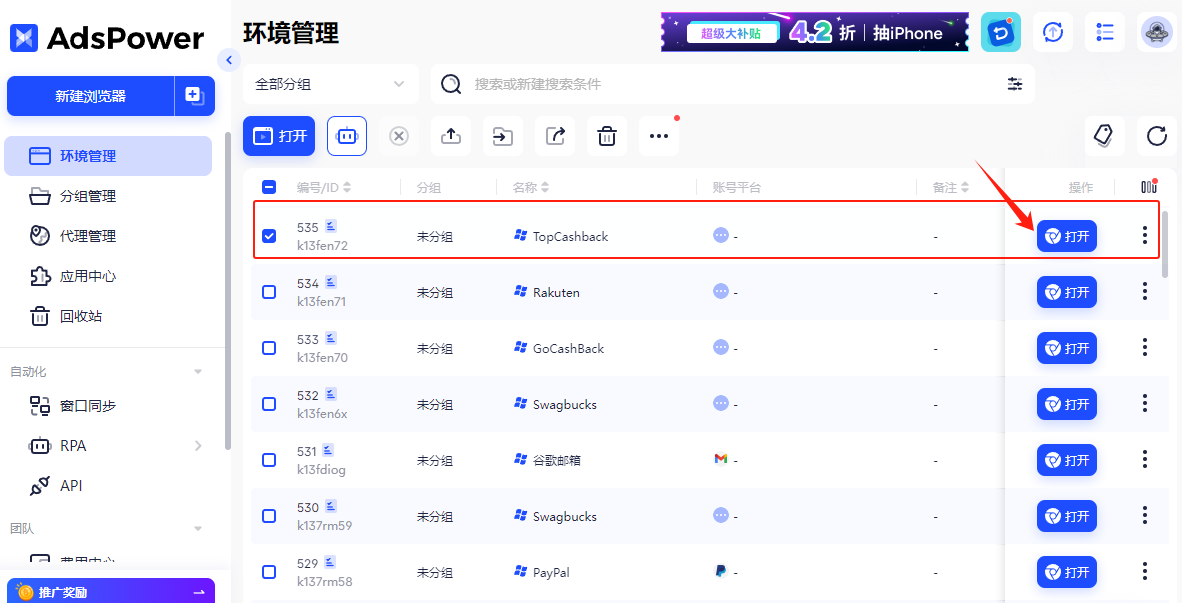
Task: Sort by 名称 column
Action: tap(545, 188)
